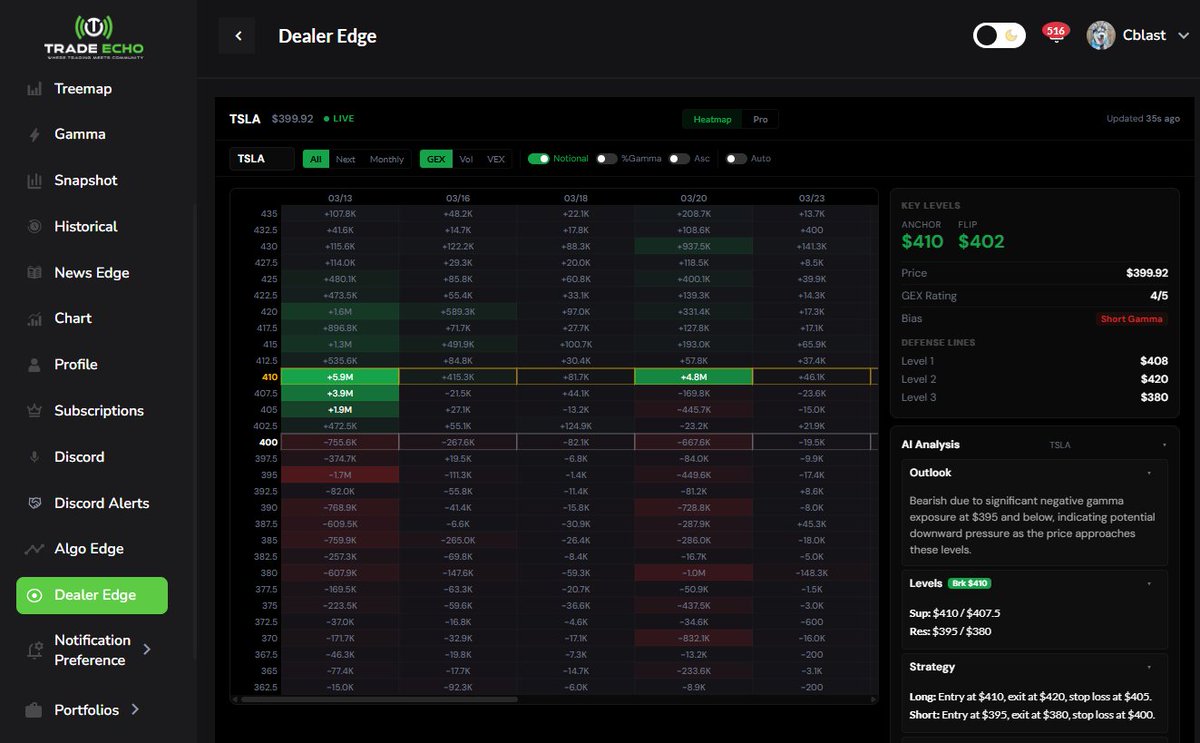
Task: Click the $402 flip value
Action: (981, 241)
